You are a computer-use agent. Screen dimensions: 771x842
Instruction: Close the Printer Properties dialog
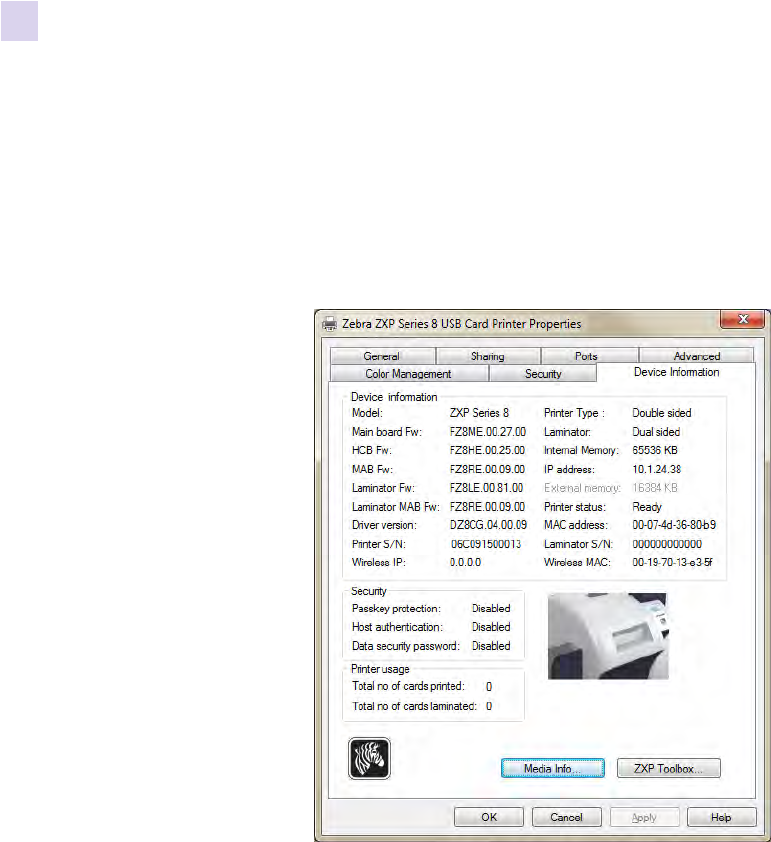coord(742,319)
